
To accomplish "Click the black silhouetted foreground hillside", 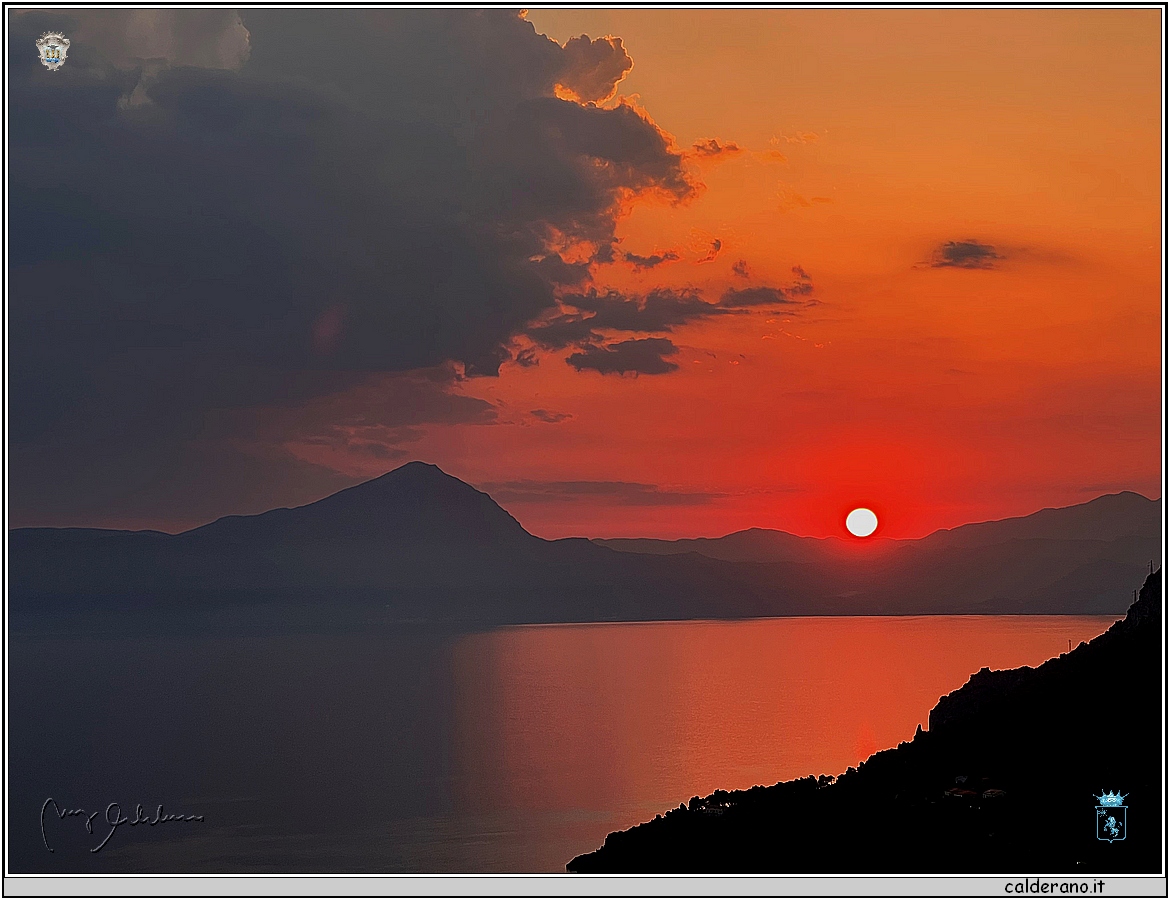I will point(1000,780).
